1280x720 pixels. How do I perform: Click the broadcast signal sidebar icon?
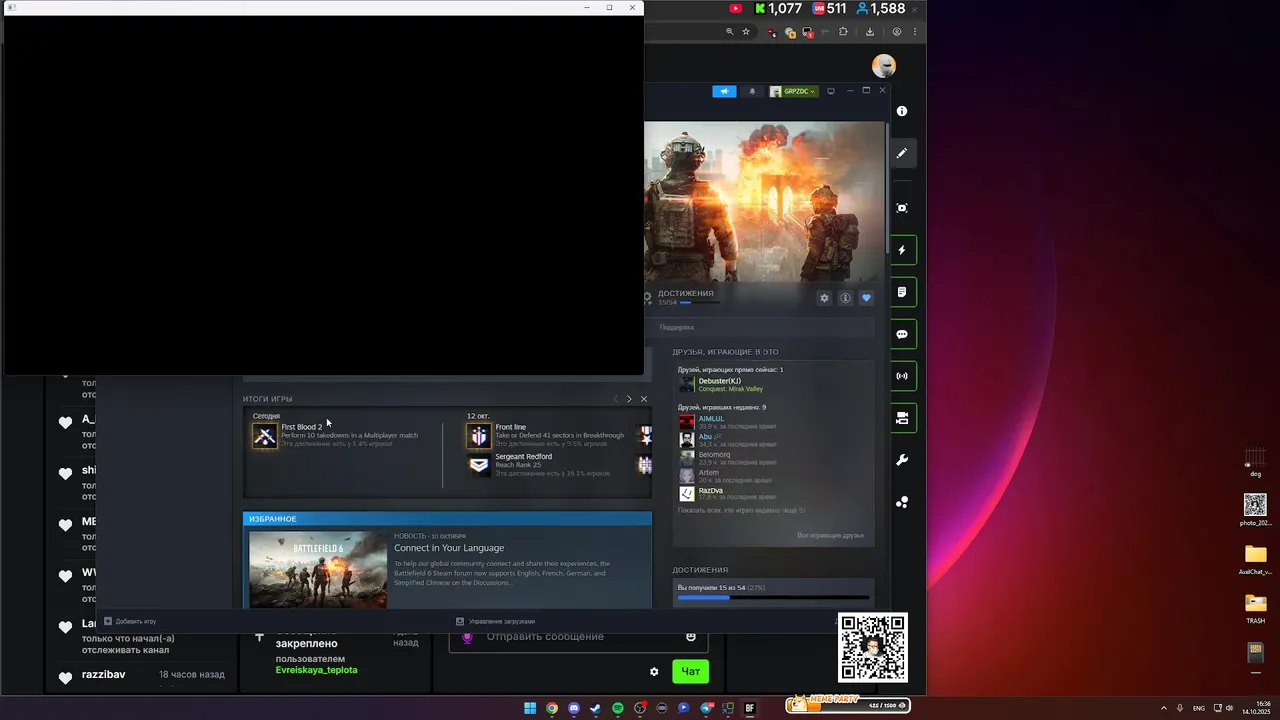[x=902, y=376]
